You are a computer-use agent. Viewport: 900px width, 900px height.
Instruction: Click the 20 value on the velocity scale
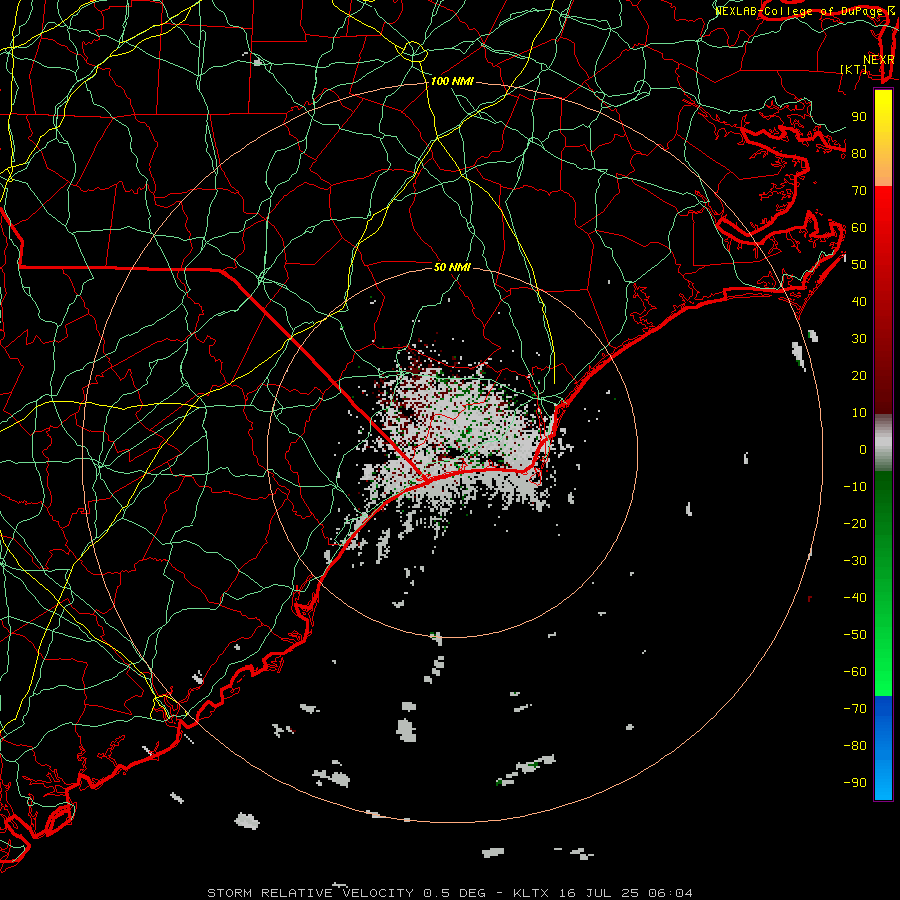click(859, 376)
